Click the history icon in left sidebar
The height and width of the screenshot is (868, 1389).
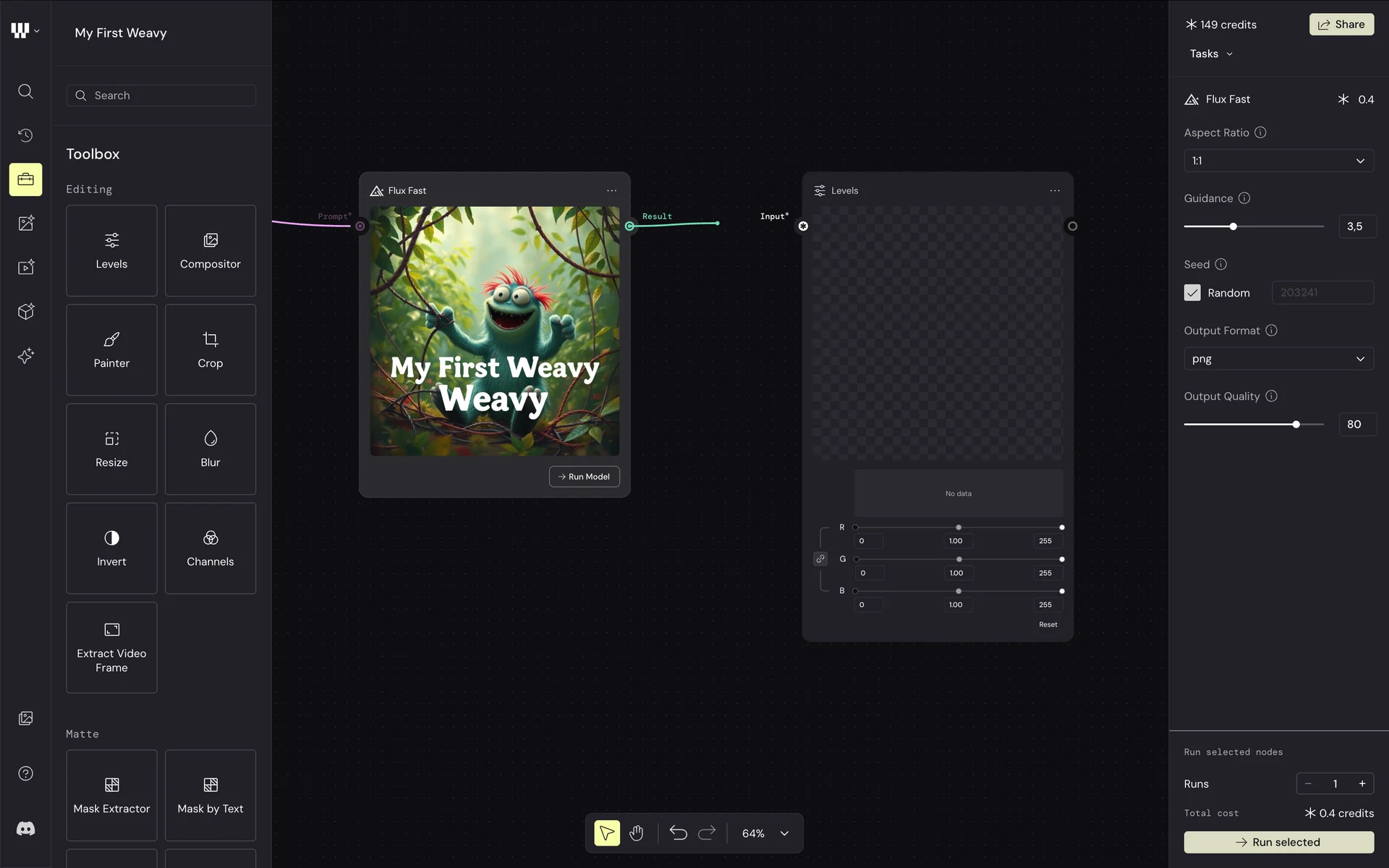pyautogui.click(x=25, y=135)
